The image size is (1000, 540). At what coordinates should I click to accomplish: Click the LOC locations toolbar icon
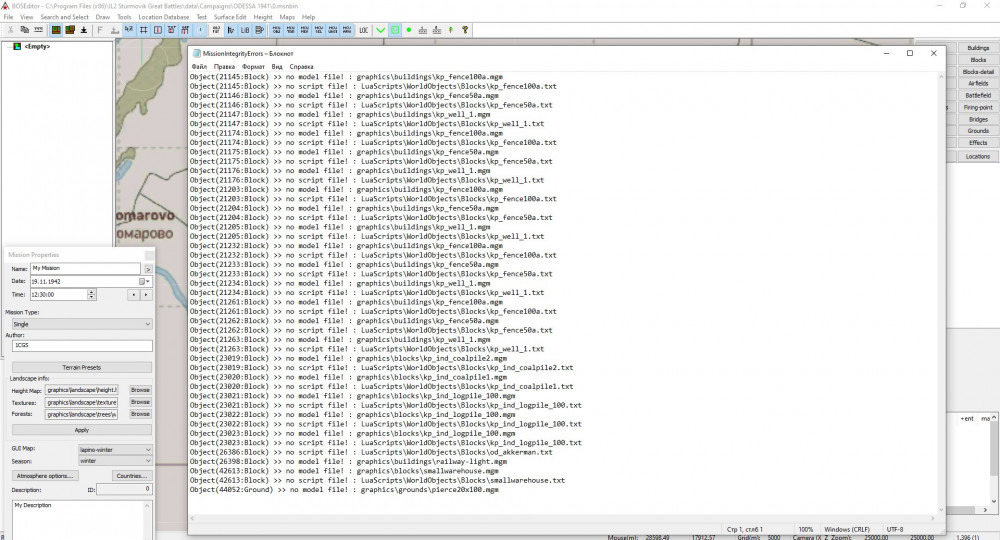pos(364,30)
